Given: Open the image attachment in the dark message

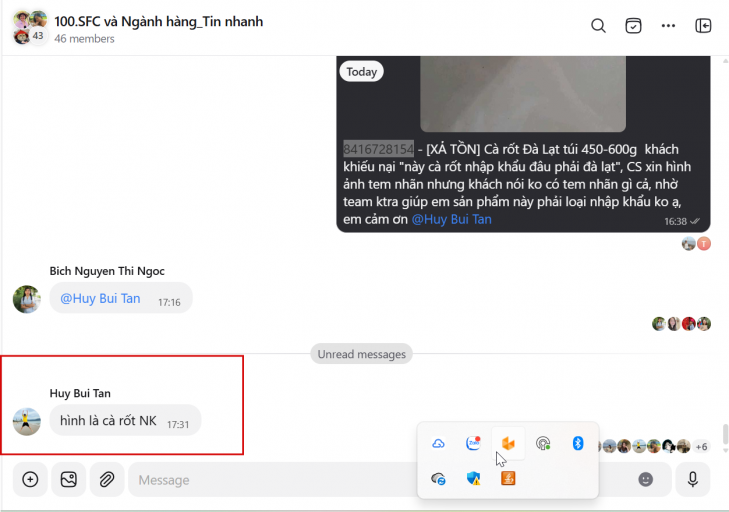Looking at the screenshot, I should tap(523, 94).
